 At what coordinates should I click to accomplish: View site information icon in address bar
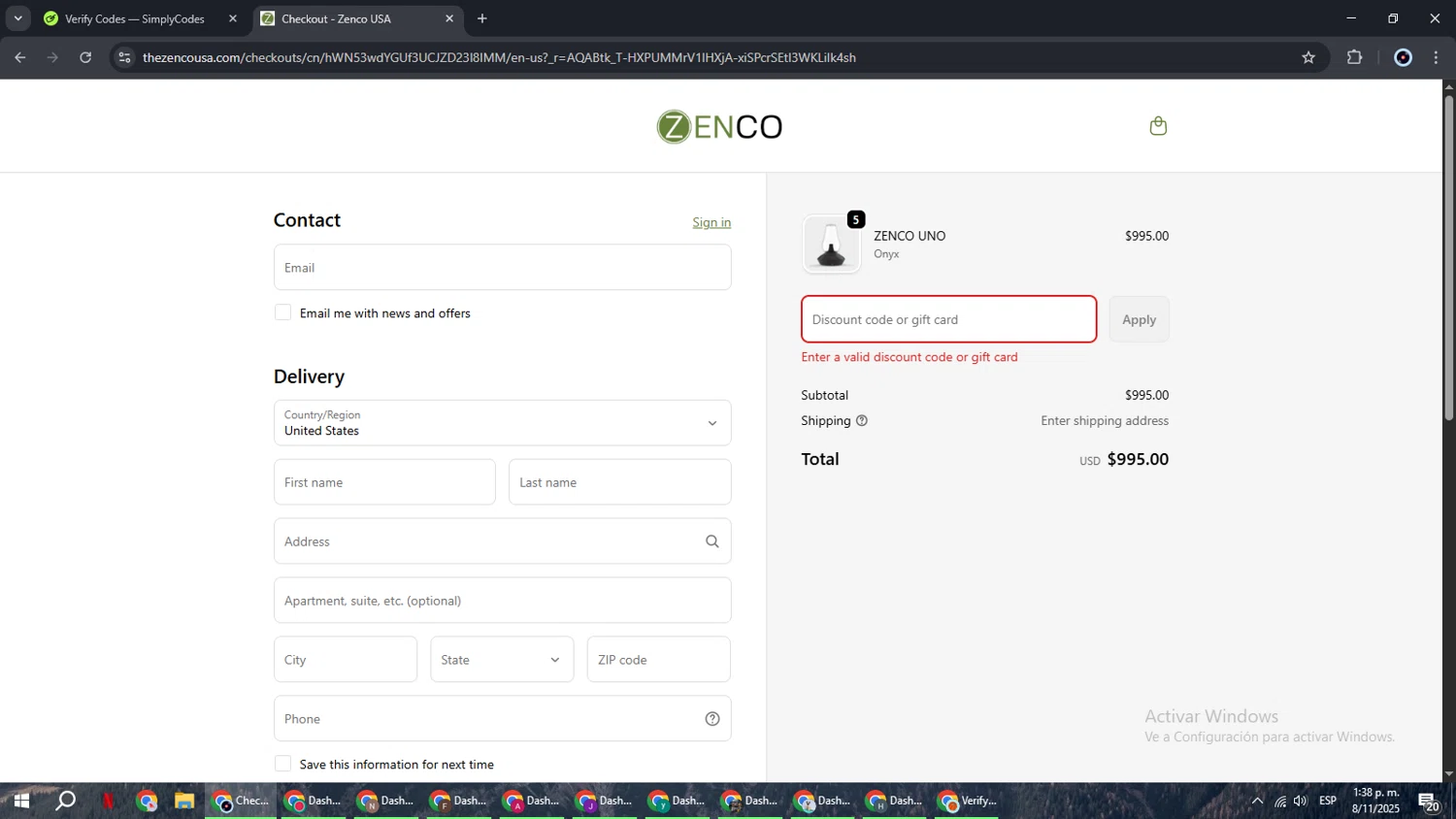124,57
